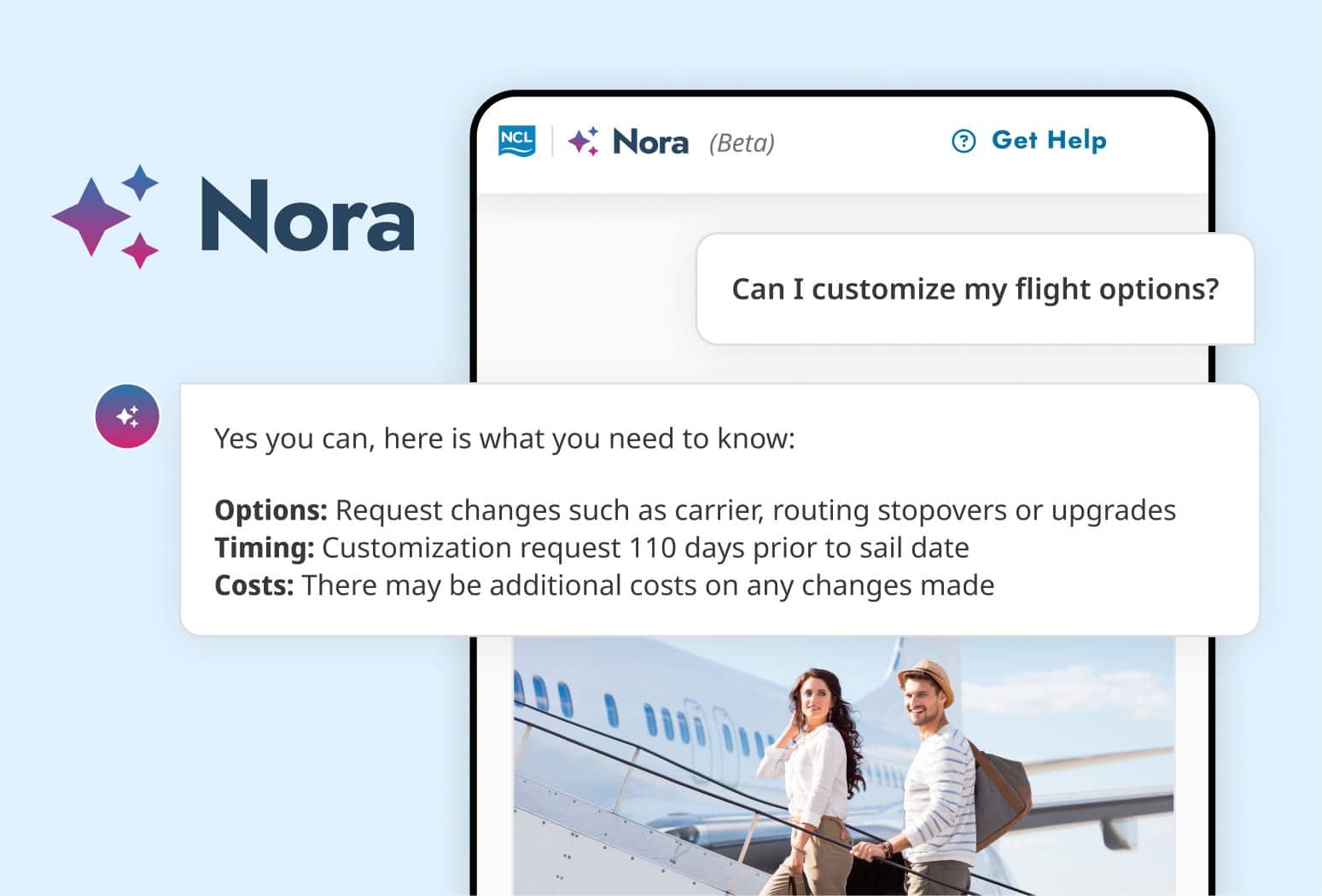This screenshot has height=896, width=1322.
Task: Click the bold Options heading
Action: click(x=271, y=510)
